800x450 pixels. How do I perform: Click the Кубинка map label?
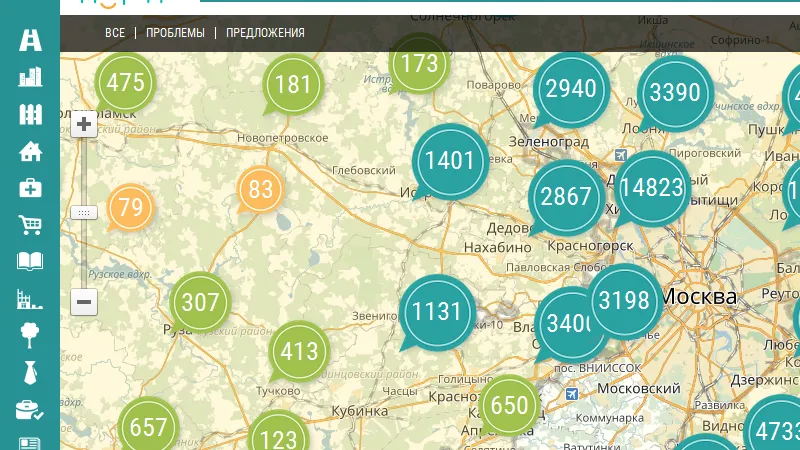(x=360, y=411)
